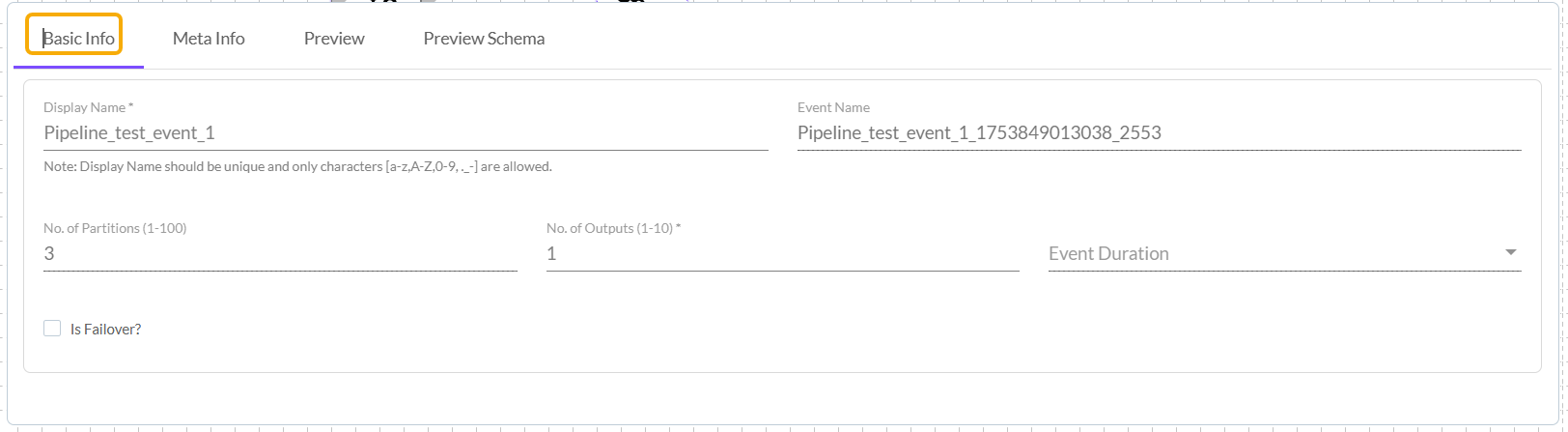1568x432 pixels.
Task: Click the Event Name field value
Action: point(979,133)
